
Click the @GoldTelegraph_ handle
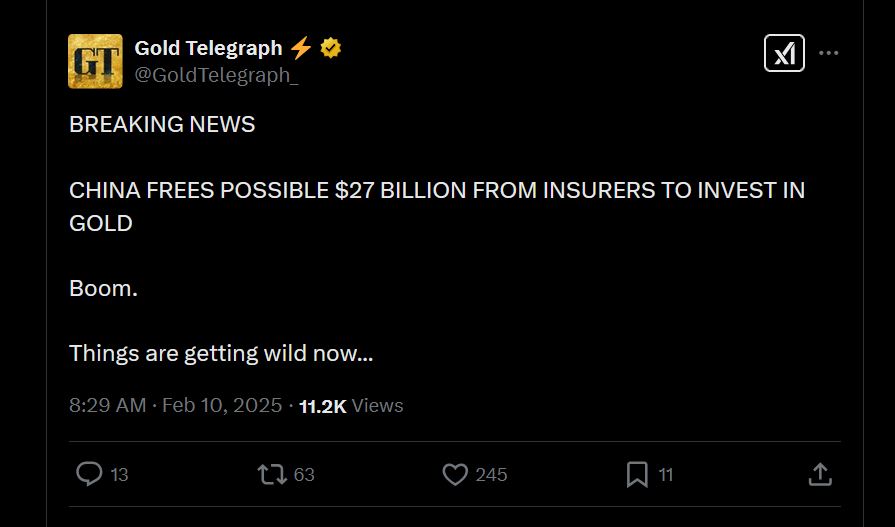216,76
